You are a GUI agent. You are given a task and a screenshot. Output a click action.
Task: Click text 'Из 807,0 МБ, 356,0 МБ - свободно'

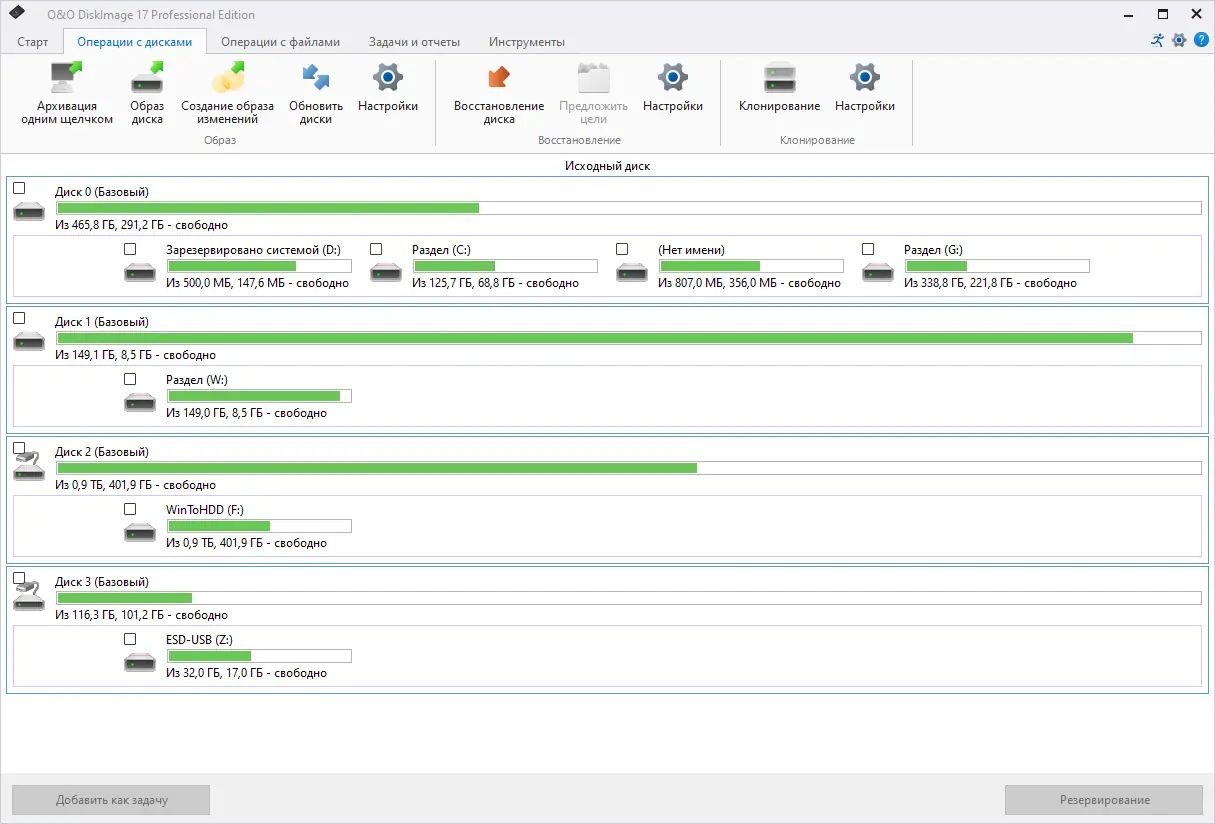749,283
